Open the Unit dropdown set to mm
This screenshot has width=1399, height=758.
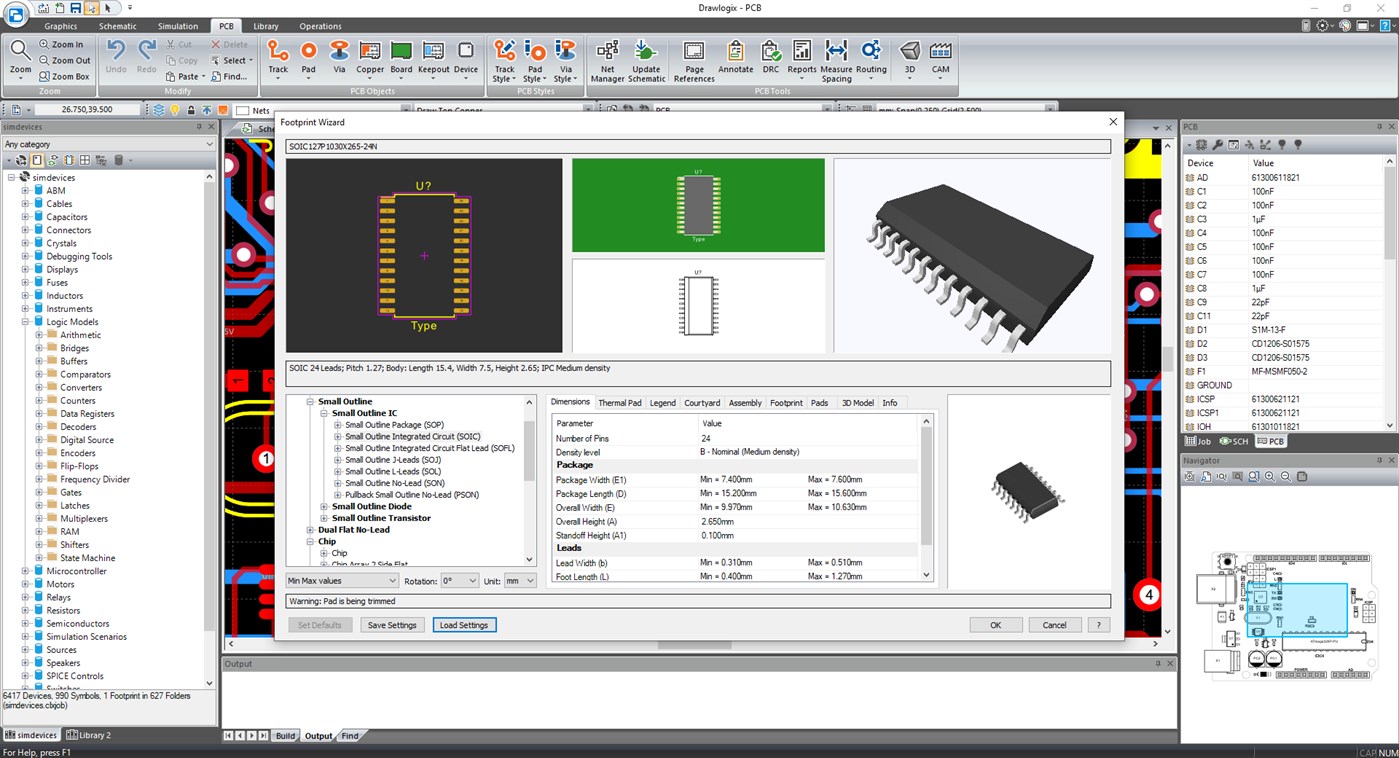tap(521, 580)
